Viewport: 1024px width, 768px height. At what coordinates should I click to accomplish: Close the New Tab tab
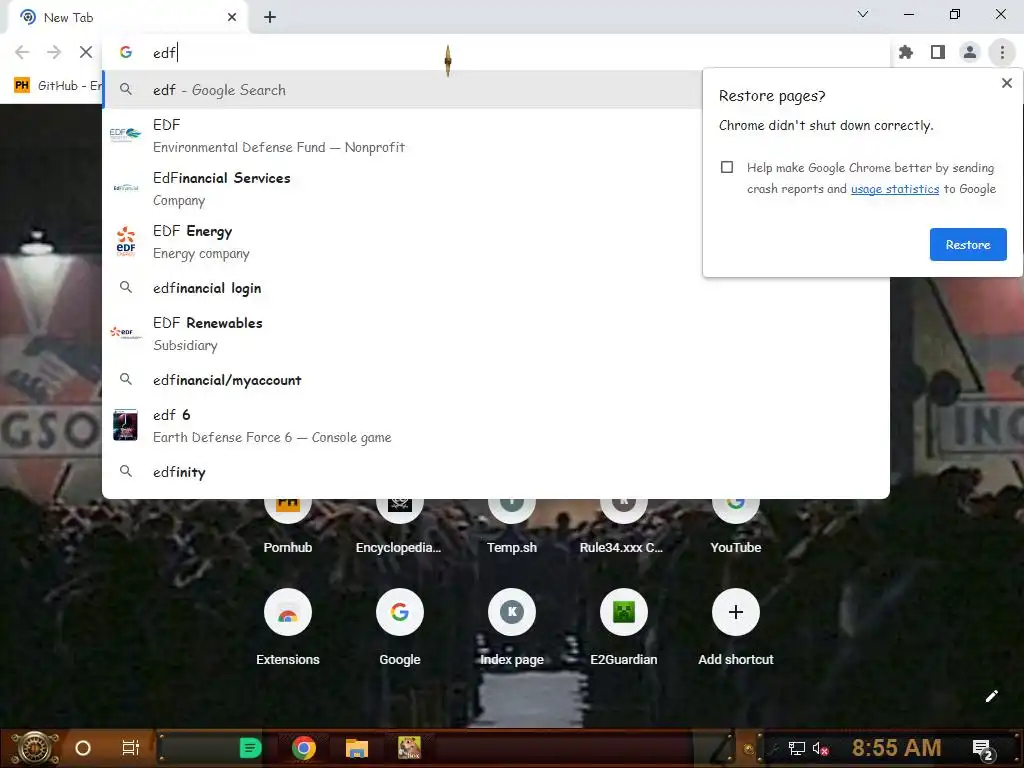click(x=232, y=18)
